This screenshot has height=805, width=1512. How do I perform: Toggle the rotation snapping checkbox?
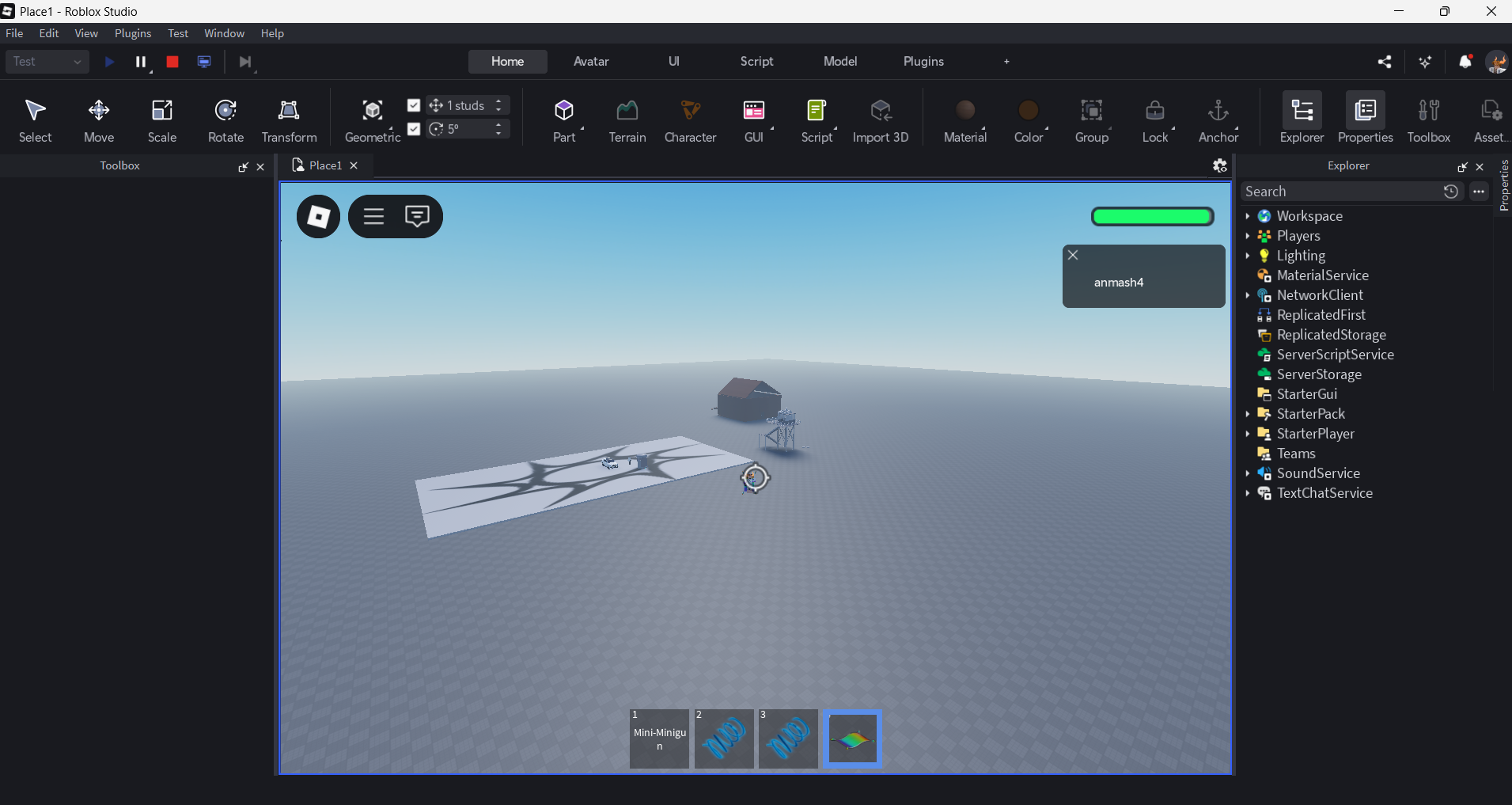pyautogui.click(x=414, y=129)
